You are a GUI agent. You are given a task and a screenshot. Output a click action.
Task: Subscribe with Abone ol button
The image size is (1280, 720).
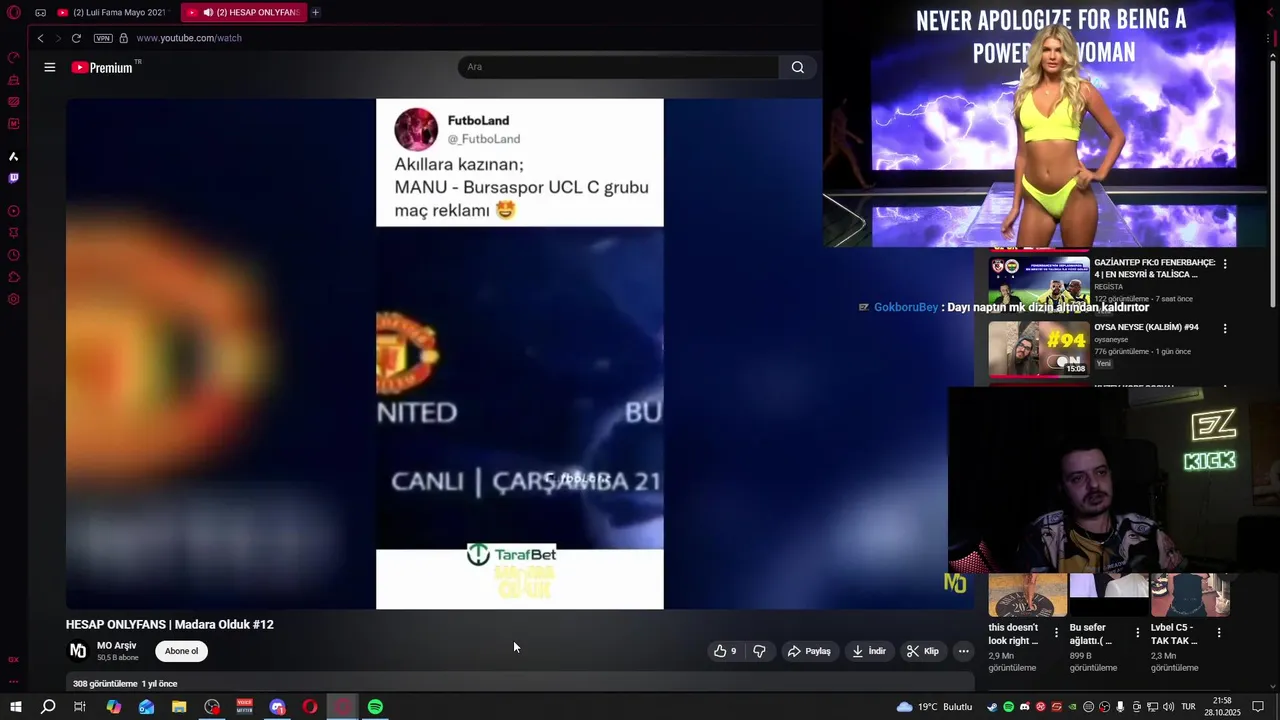coord(181,651)
